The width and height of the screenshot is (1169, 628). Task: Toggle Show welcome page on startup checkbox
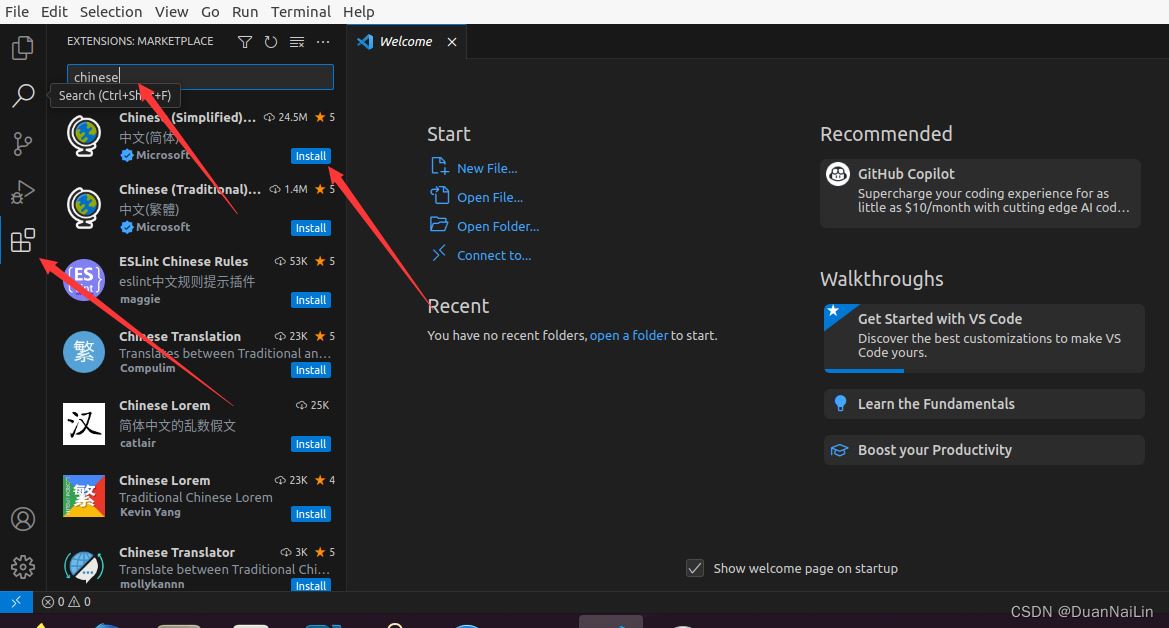coord(695,568)
